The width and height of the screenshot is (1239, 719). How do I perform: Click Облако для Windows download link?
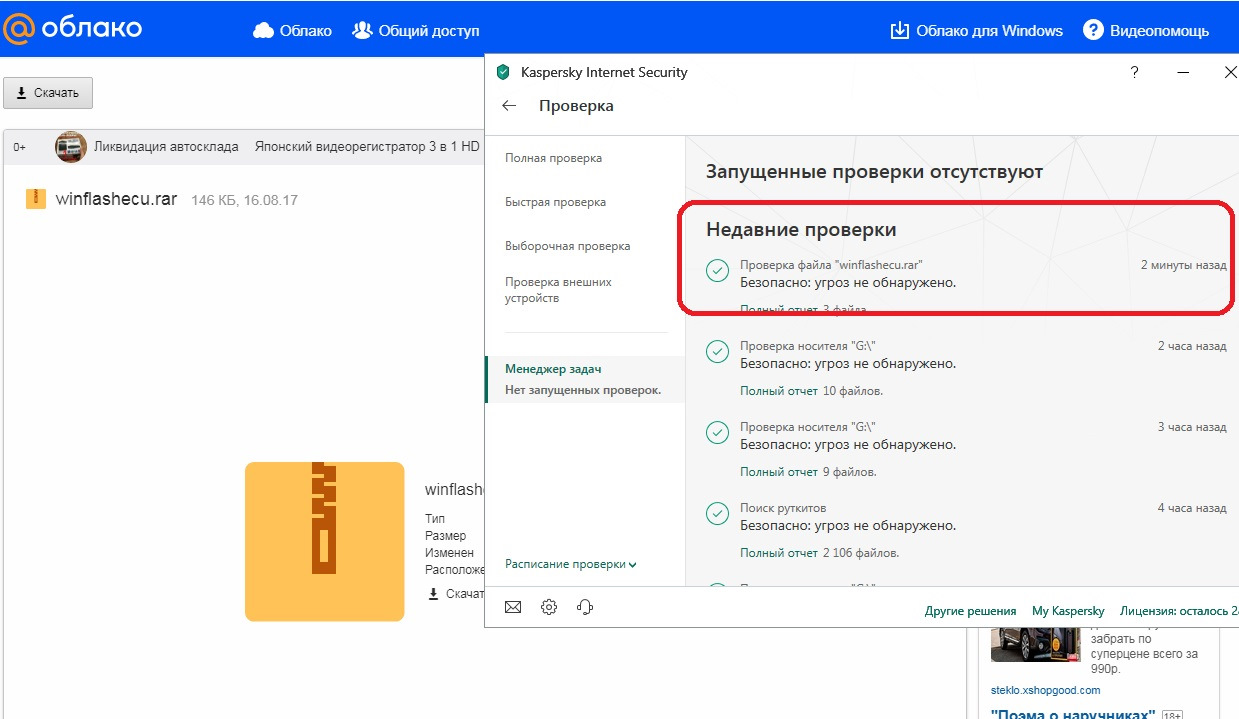976,31
